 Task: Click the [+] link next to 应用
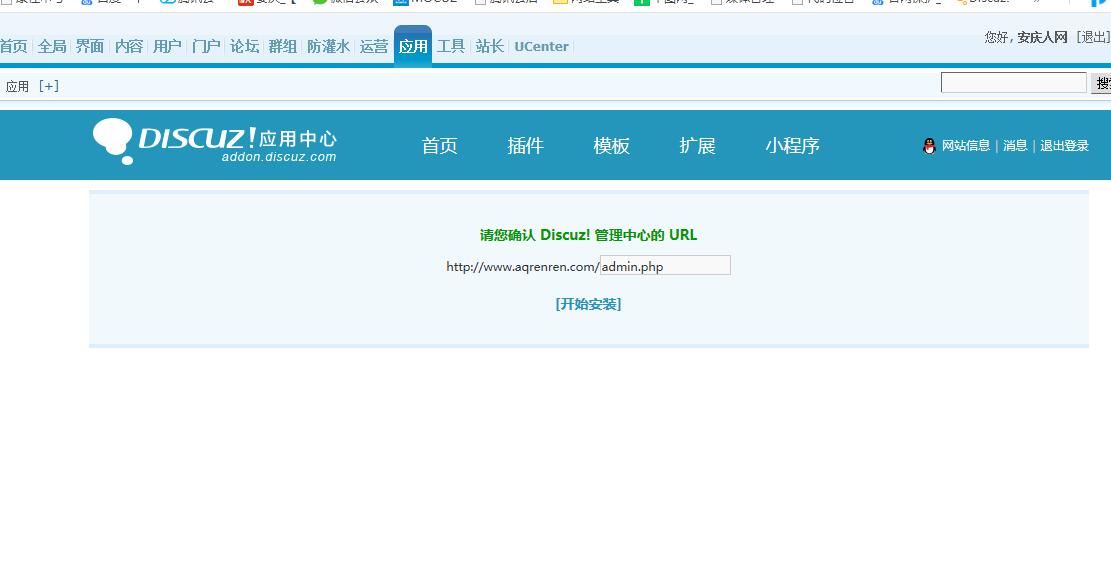pos(49,86)
